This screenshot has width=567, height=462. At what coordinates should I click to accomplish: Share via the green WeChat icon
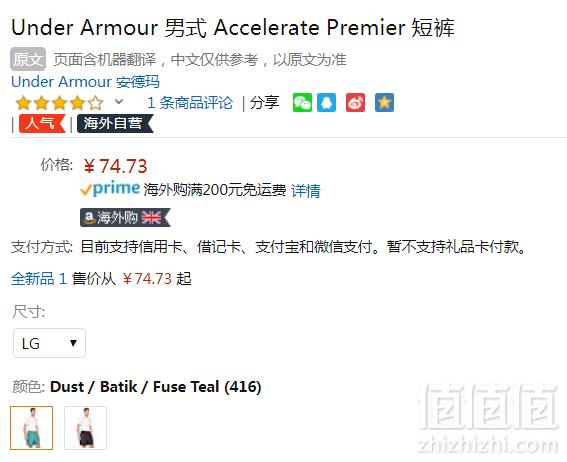(302, 103)
